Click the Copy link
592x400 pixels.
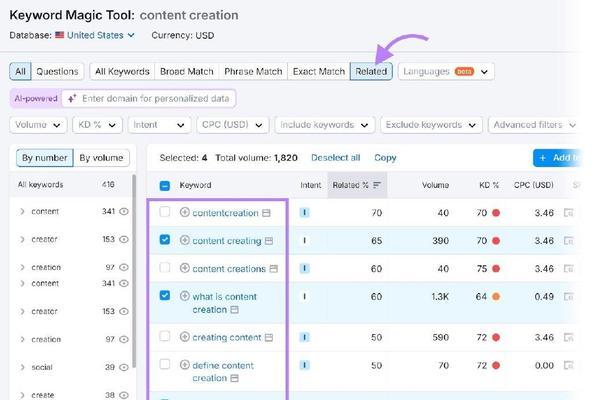pos(385,158)
